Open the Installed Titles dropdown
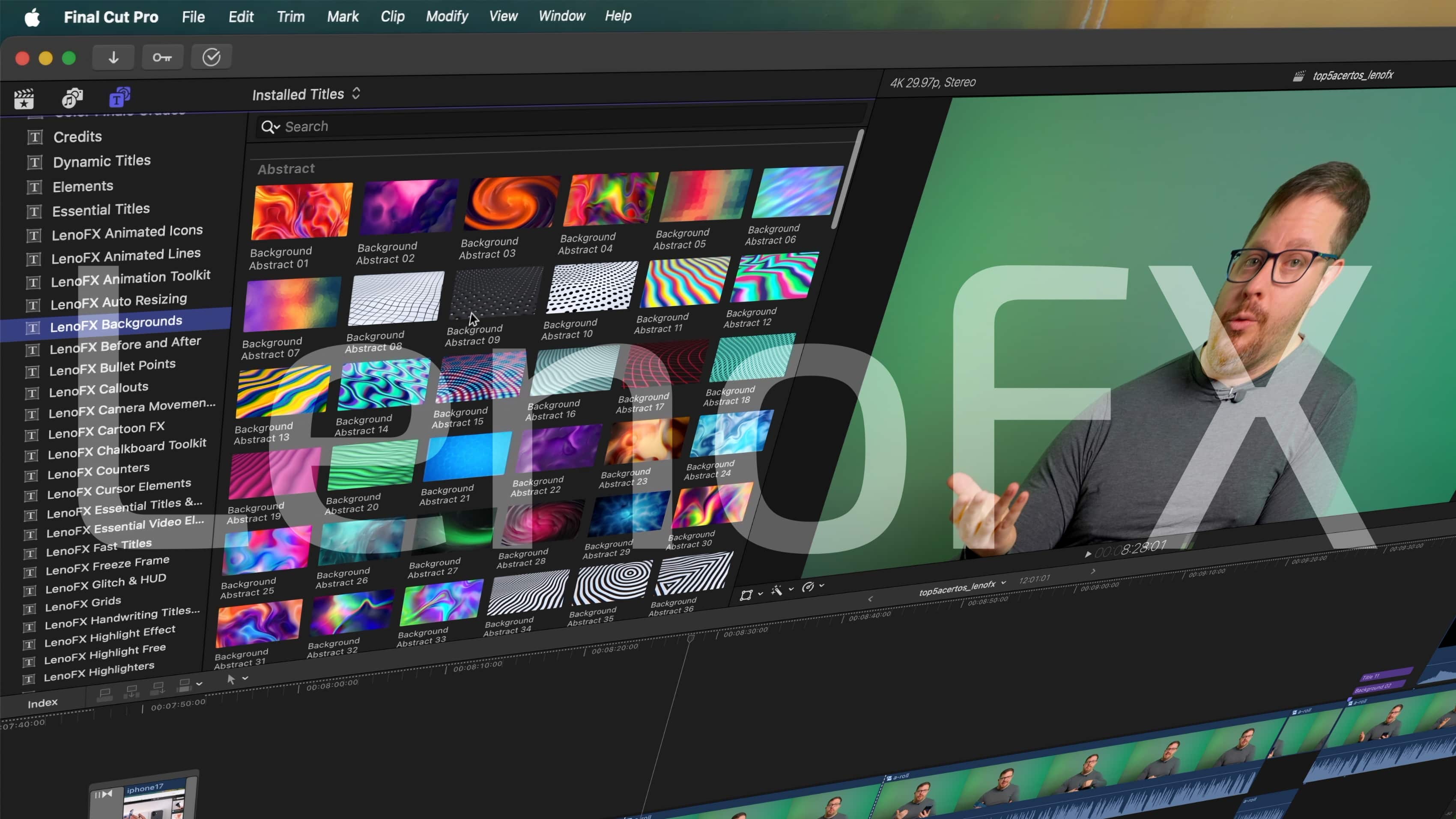 [306, 94]
